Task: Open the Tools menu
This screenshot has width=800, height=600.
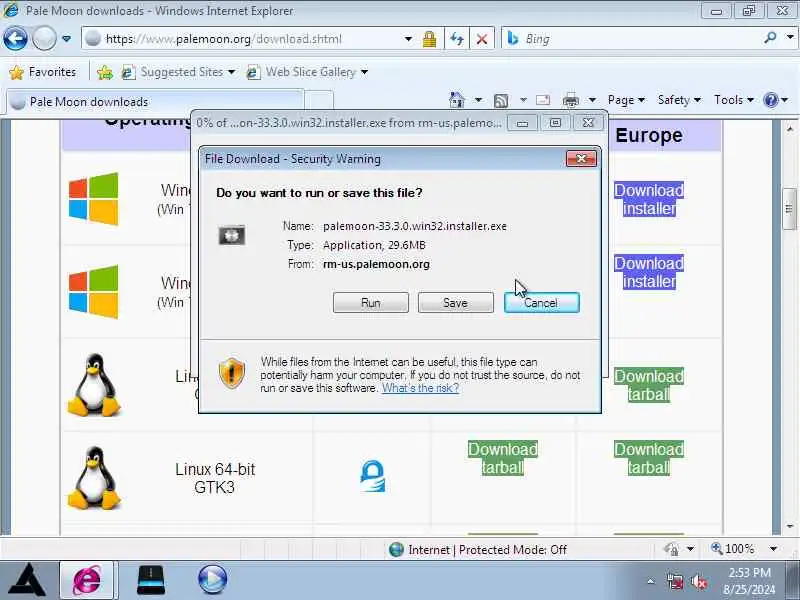Action: (734, 100)
